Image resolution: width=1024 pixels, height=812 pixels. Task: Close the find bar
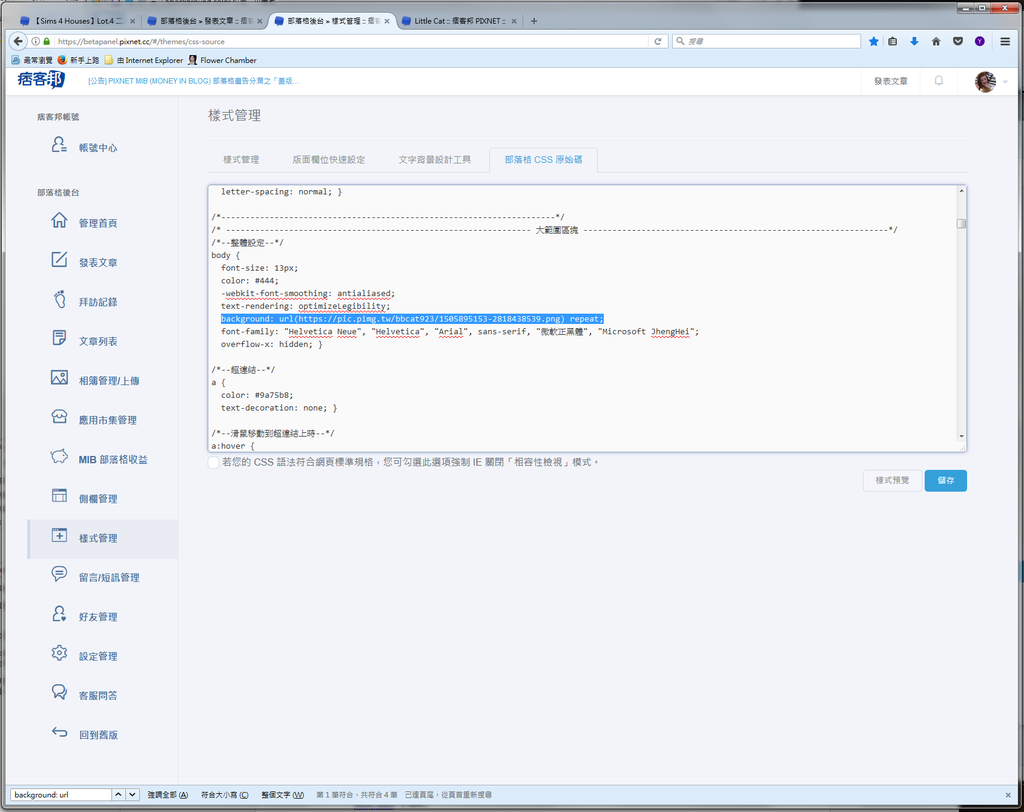pos(1008,794)
